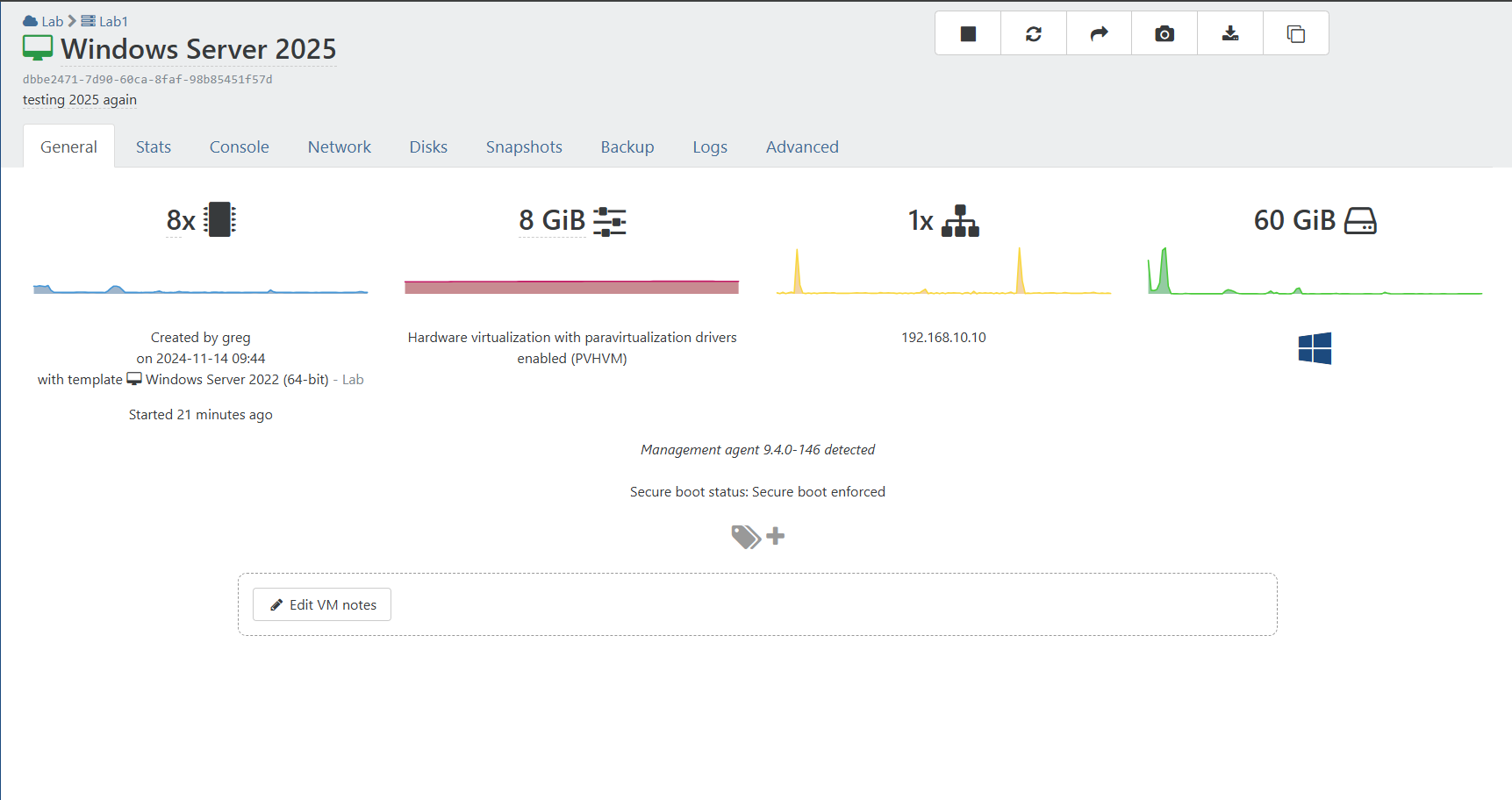Screen dimensions: 1512x800
Task: Click the Edit VM notes button
Action: click(322, 604)
